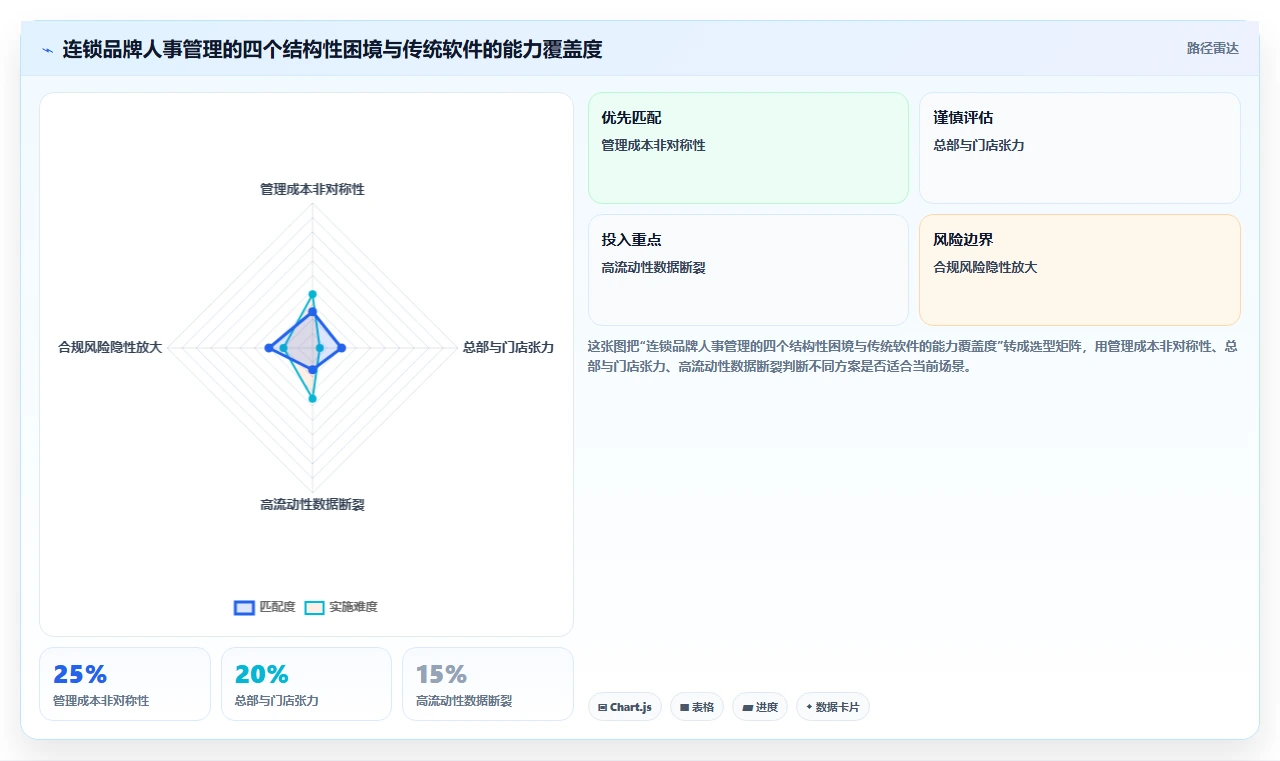Click the description paragraph starting 这张图把

click(x=913, y=356)
